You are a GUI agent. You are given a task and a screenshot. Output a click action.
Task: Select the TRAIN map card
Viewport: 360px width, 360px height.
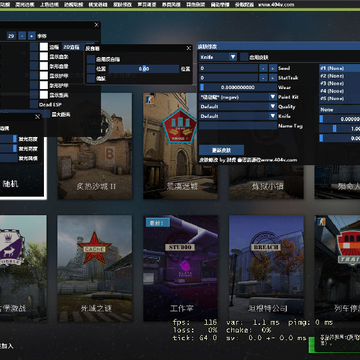pos(337,268)
